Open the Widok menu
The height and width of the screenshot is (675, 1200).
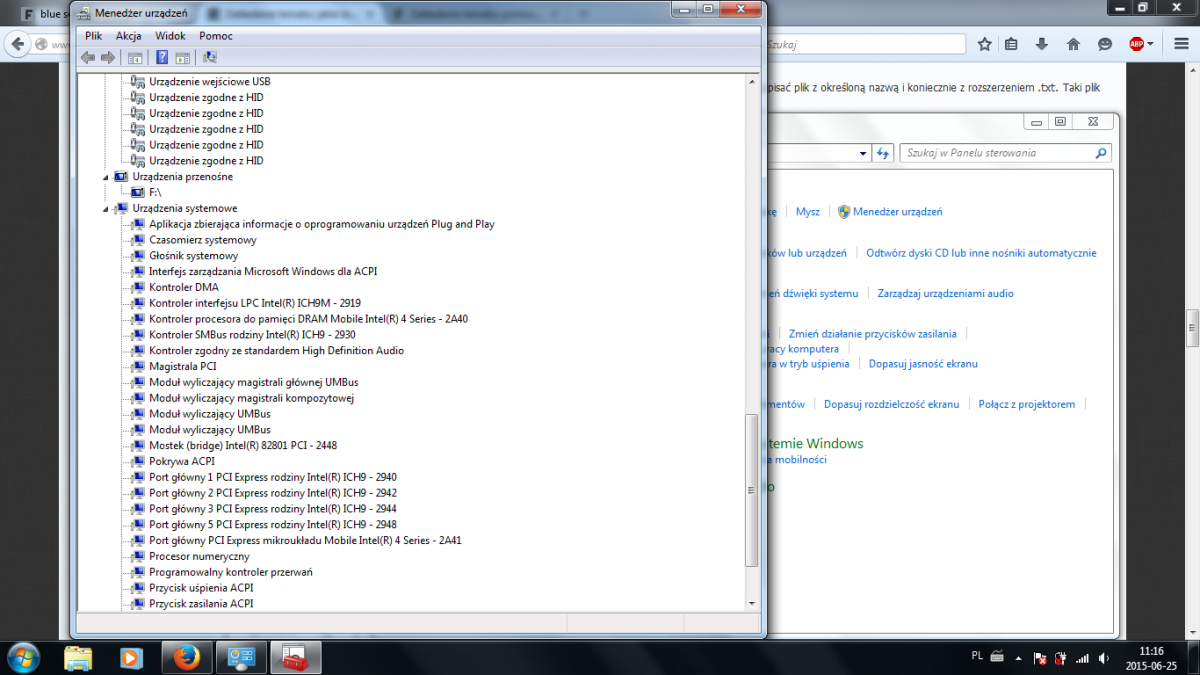tap(170, 36)
